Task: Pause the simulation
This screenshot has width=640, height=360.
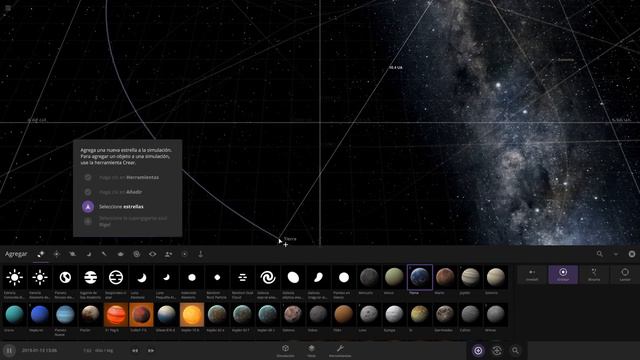Action: point(9,350)
